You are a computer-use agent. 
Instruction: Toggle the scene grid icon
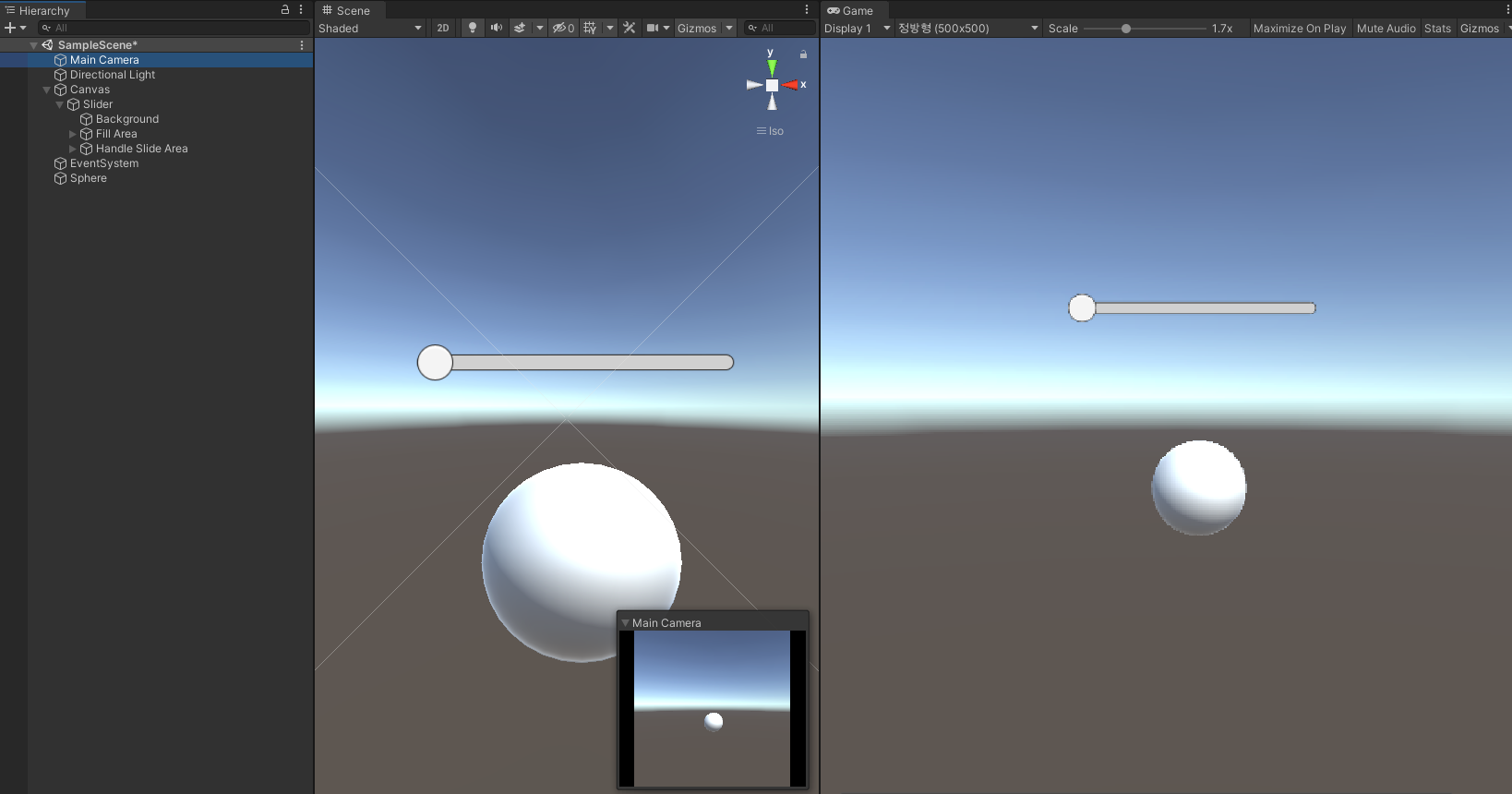click(590, 28)
